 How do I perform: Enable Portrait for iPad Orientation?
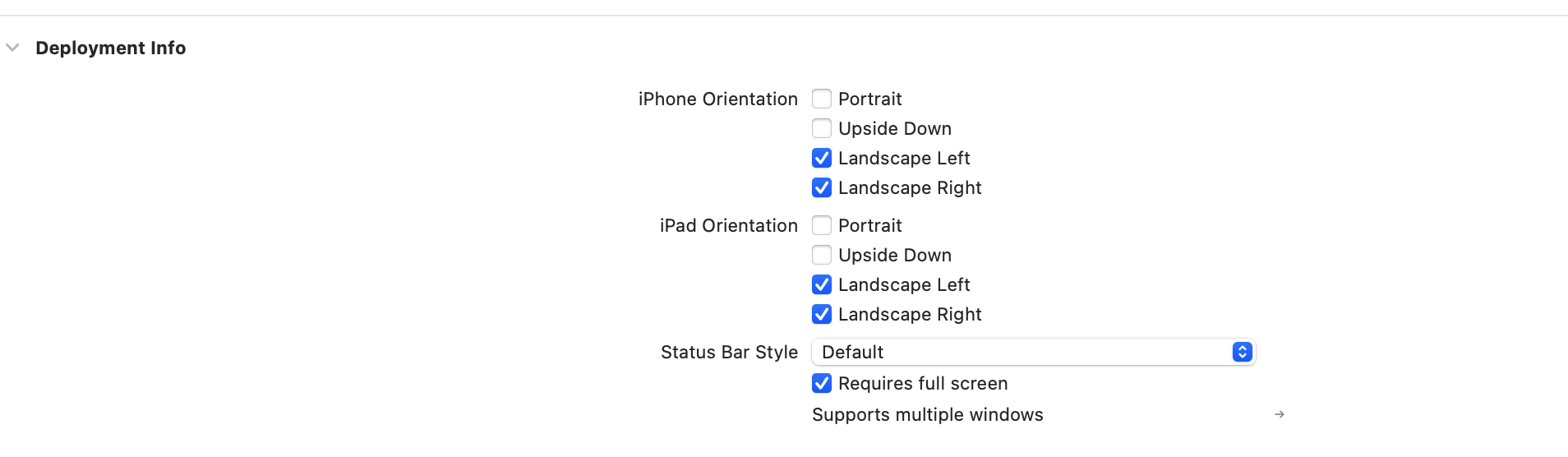point(822,225)
